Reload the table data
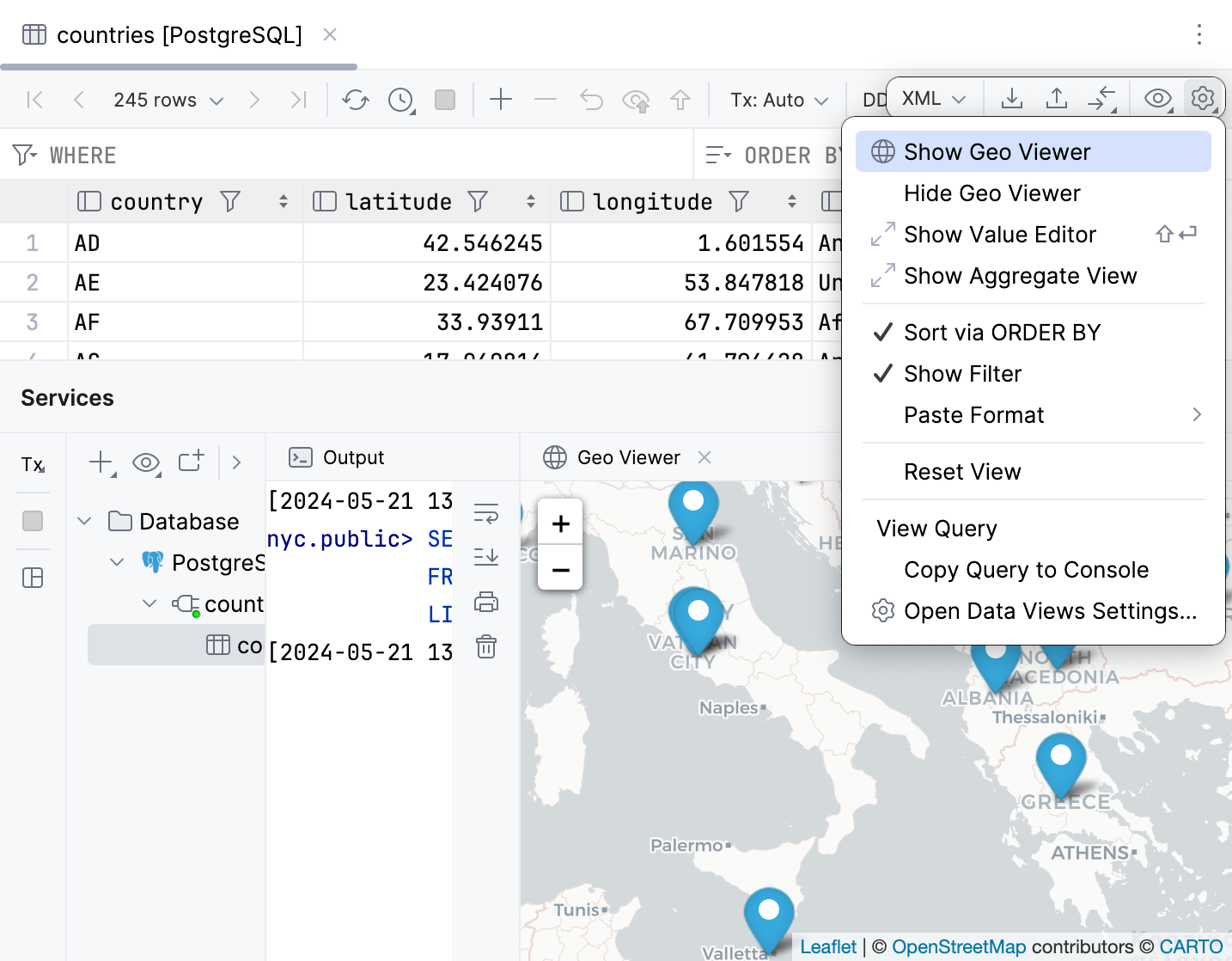 355,100
